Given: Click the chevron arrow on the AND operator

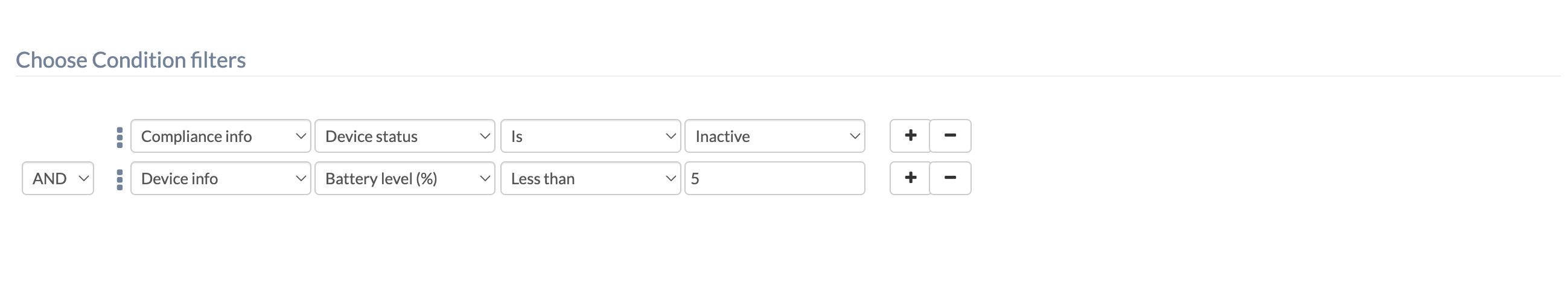Looking at the screenshot, I should (83, 178).
